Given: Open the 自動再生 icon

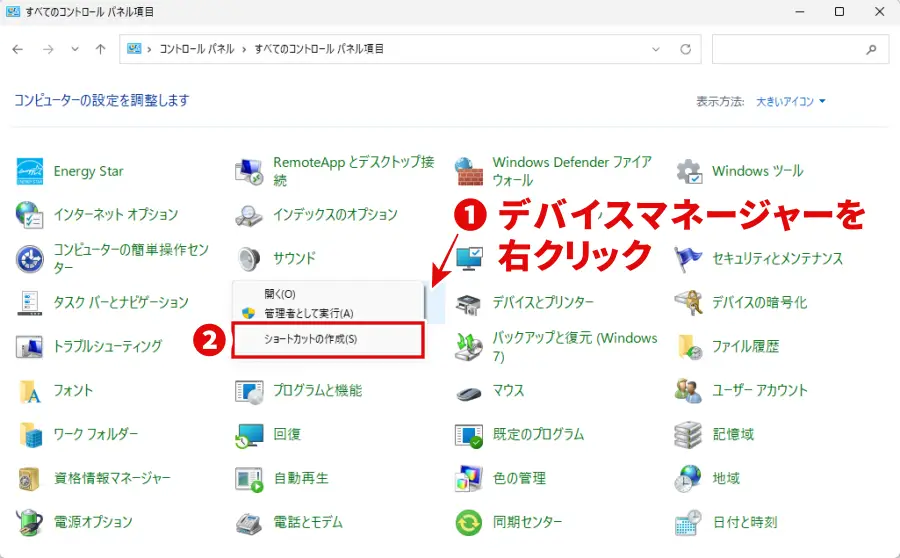Looking at the screenshot, I should click(x=249, y=478).
